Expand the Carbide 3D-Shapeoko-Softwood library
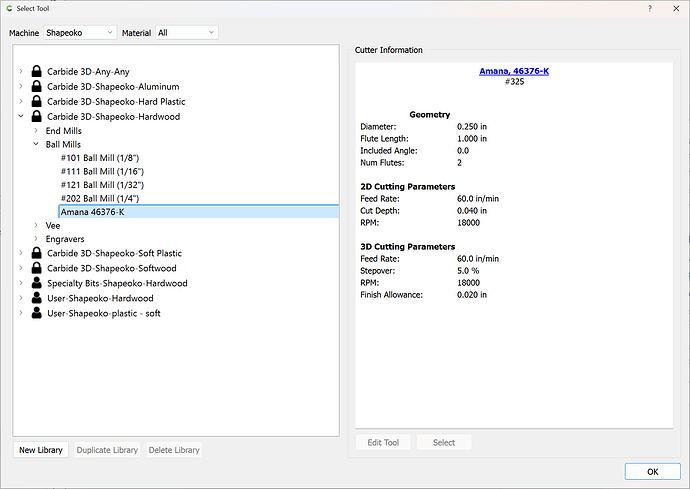 [x=21, y=268]
